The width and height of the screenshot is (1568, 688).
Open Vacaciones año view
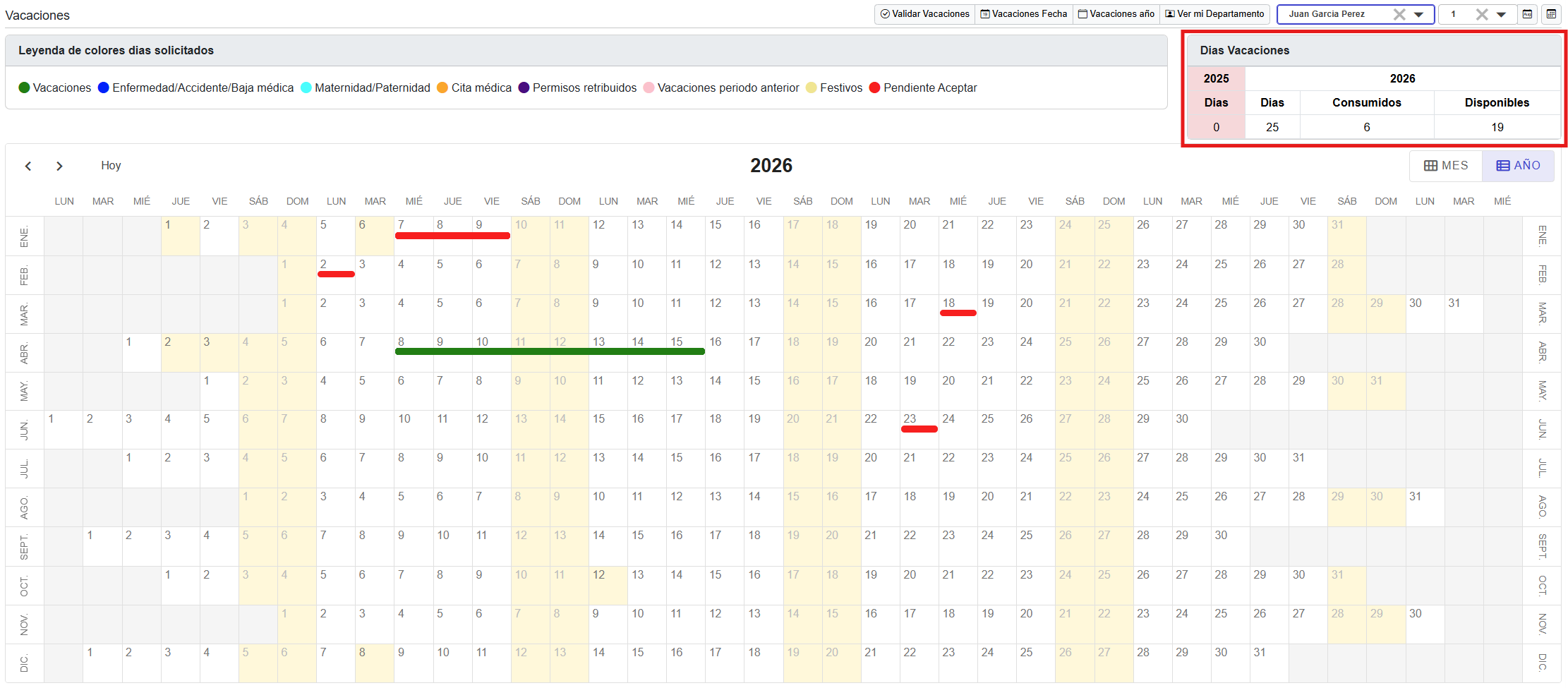pos(1116,14)
